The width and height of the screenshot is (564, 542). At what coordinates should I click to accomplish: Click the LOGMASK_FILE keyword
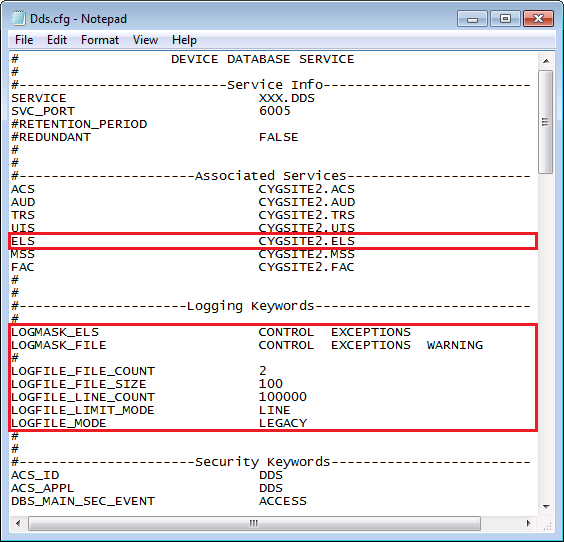click(x=59, y=345)
